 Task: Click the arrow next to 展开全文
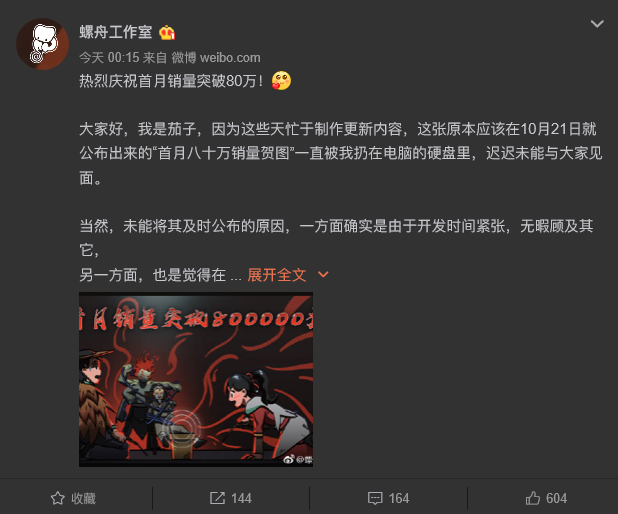pos(323,275)
